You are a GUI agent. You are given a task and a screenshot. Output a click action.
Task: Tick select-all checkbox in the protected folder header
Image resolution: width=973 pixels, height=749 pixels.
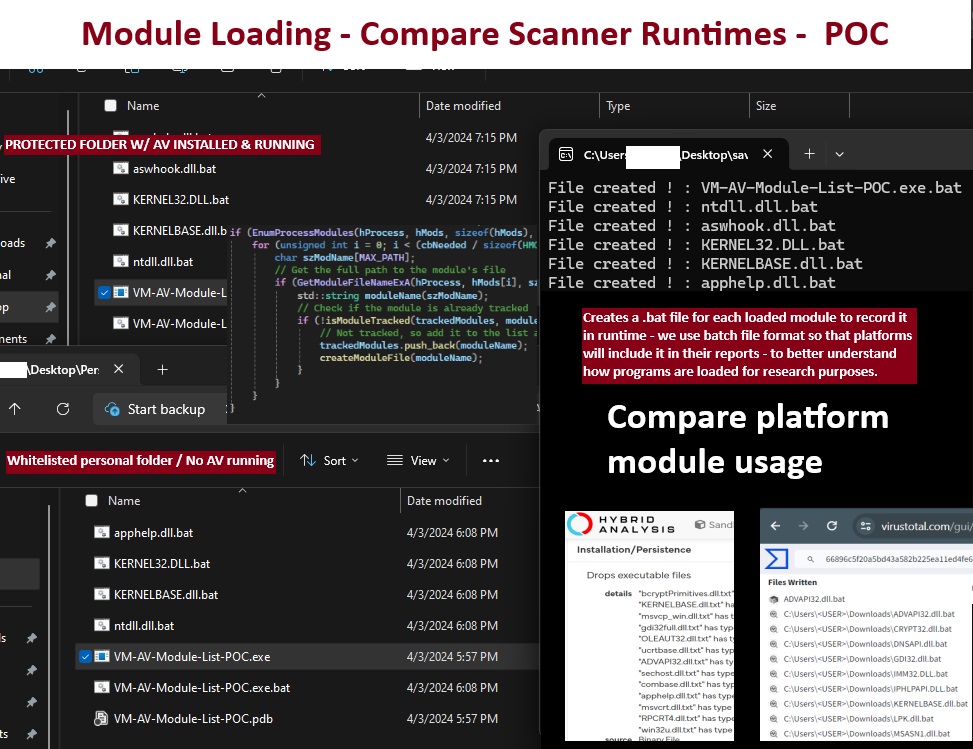110,105
